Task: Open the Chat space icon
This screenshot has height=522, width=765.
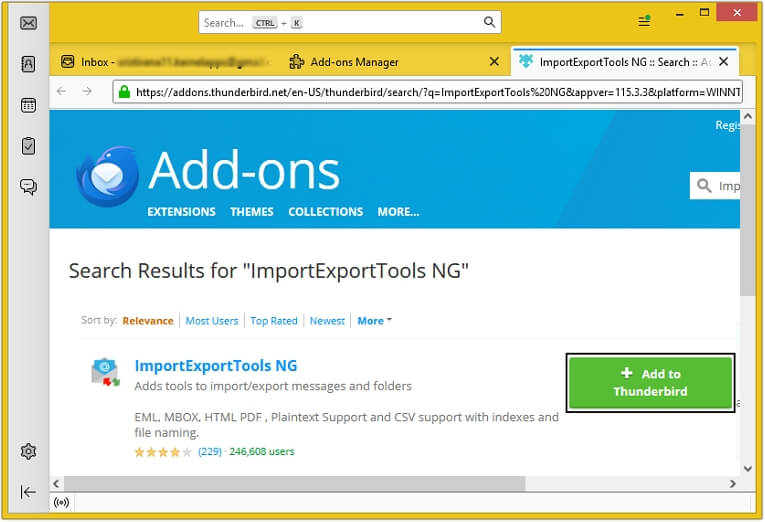Action: tap(28, 187)
